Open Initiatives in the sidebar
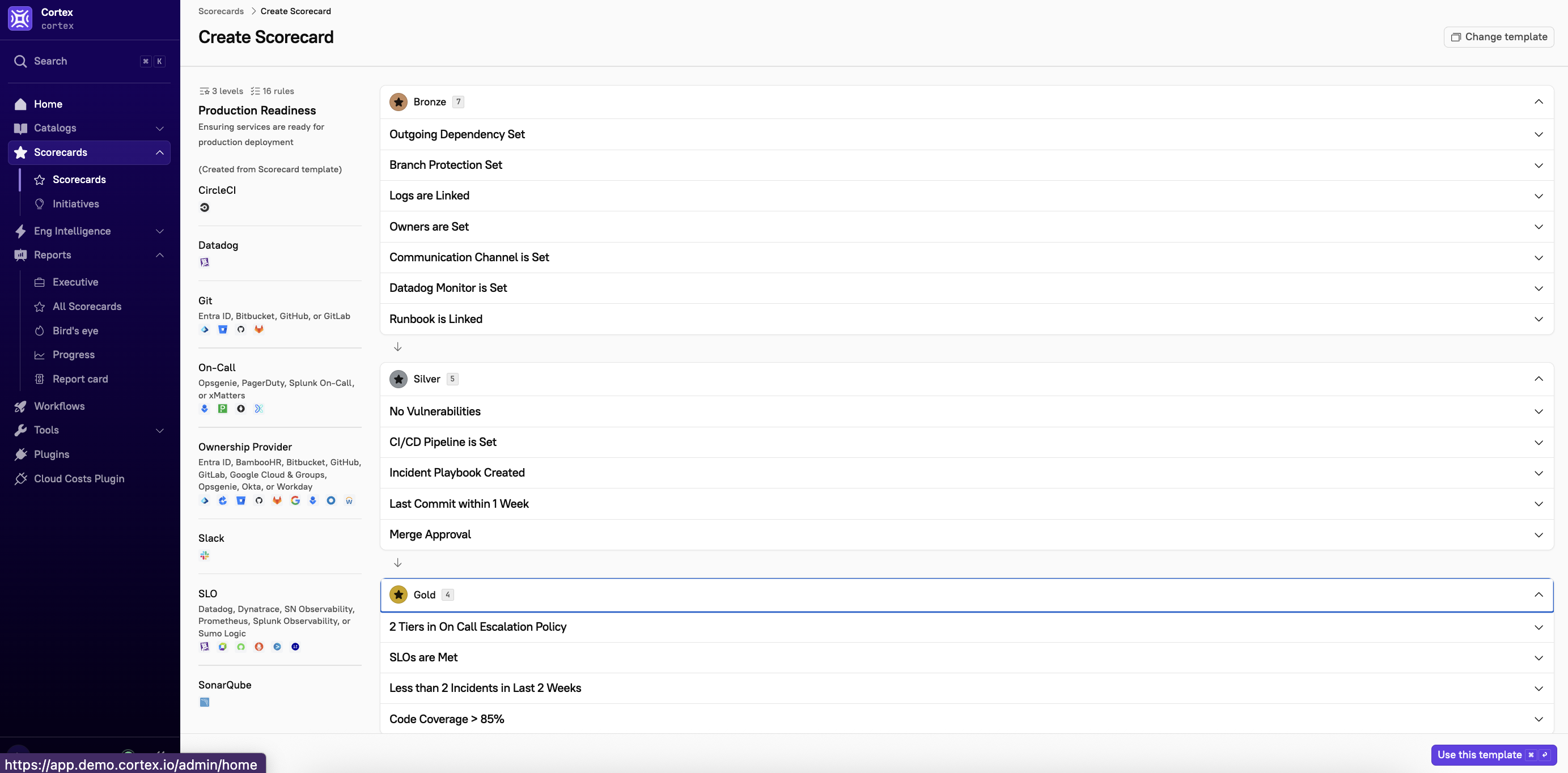 (x=75, y=204)
